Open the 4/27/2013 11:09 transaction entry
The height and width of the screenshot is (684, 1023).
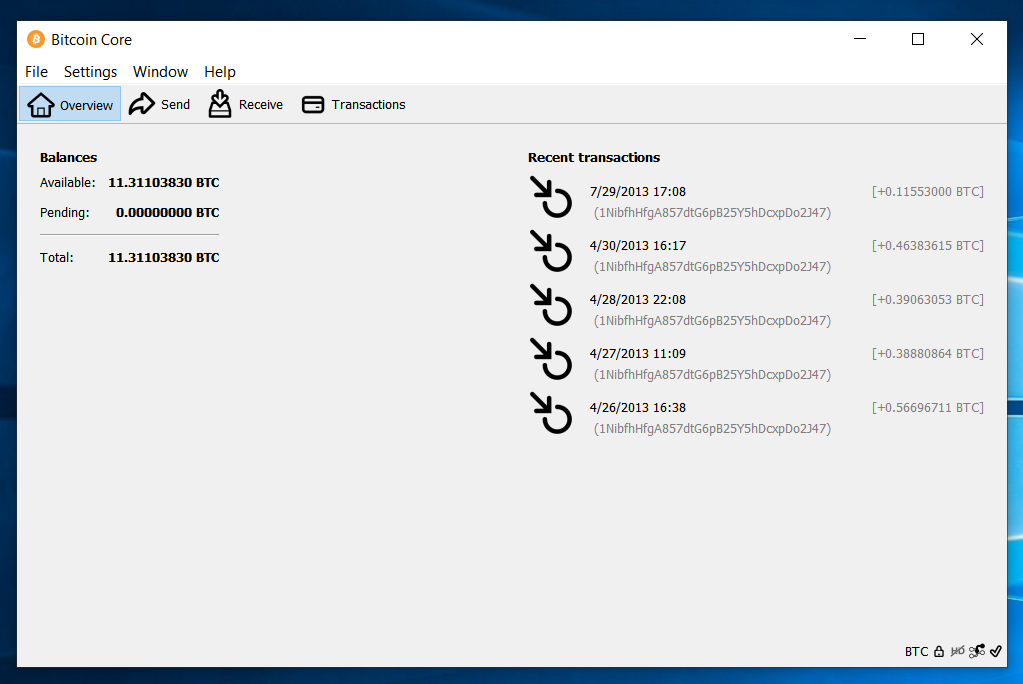click(638, 354)
